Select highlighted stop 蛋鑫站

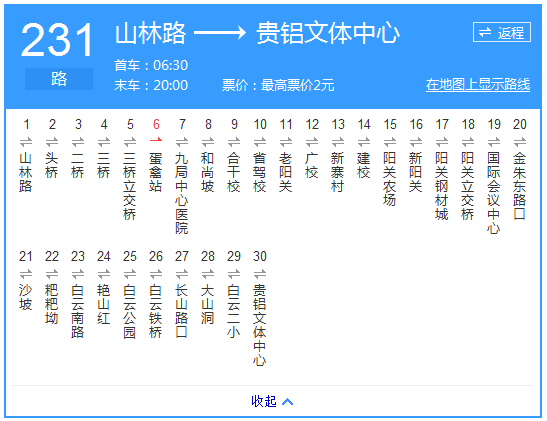[x=156, y=172]
